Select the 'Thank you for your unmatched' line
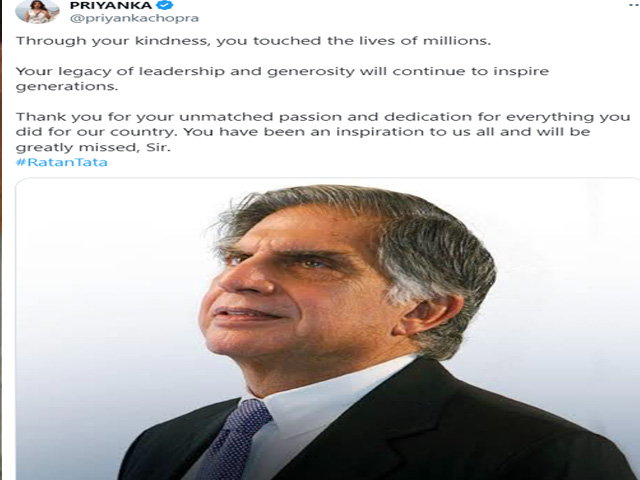This screenshot has height=480, width=640. click(x=323, y=117)
